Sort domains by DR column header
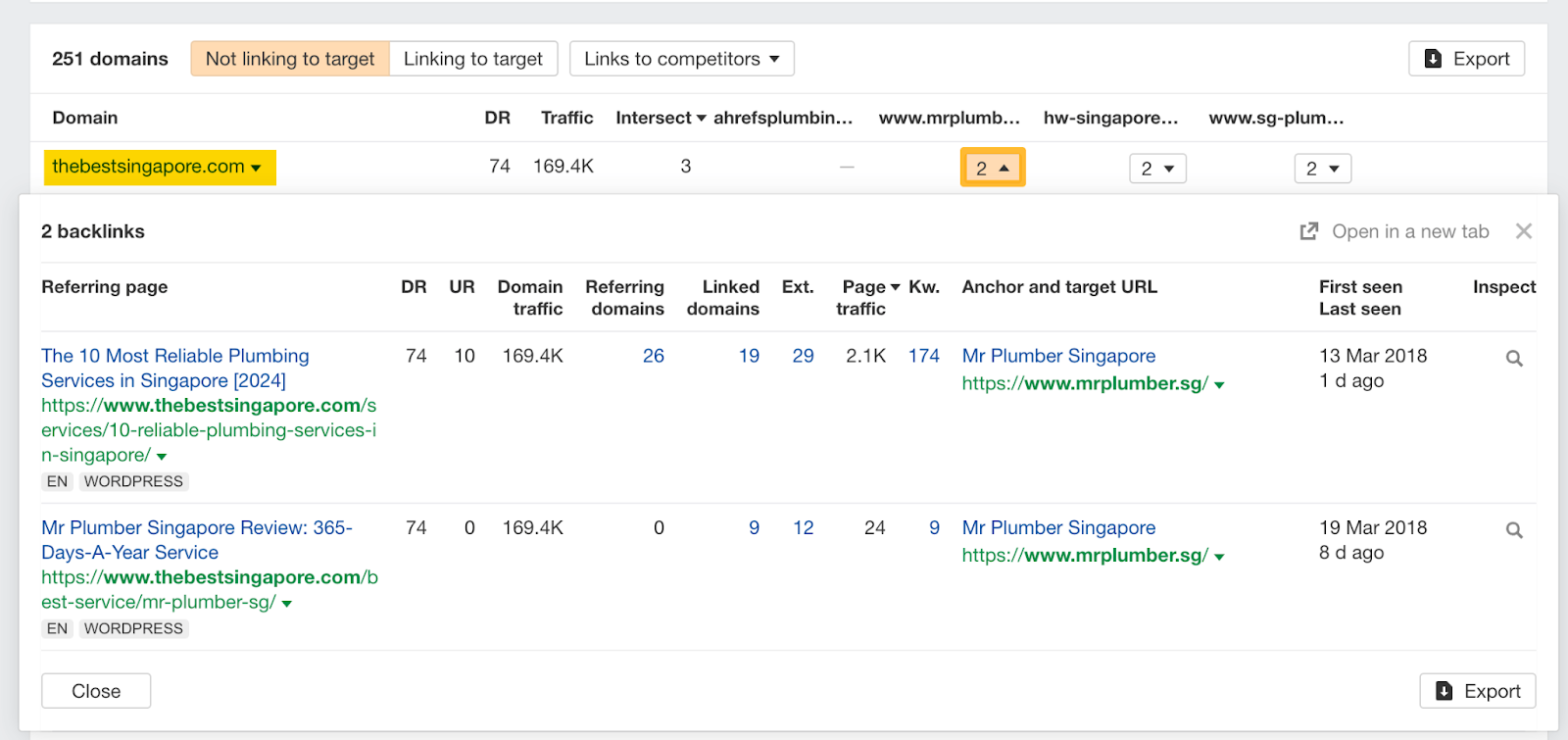This screenshot has width=1568, height=740. 497,118
